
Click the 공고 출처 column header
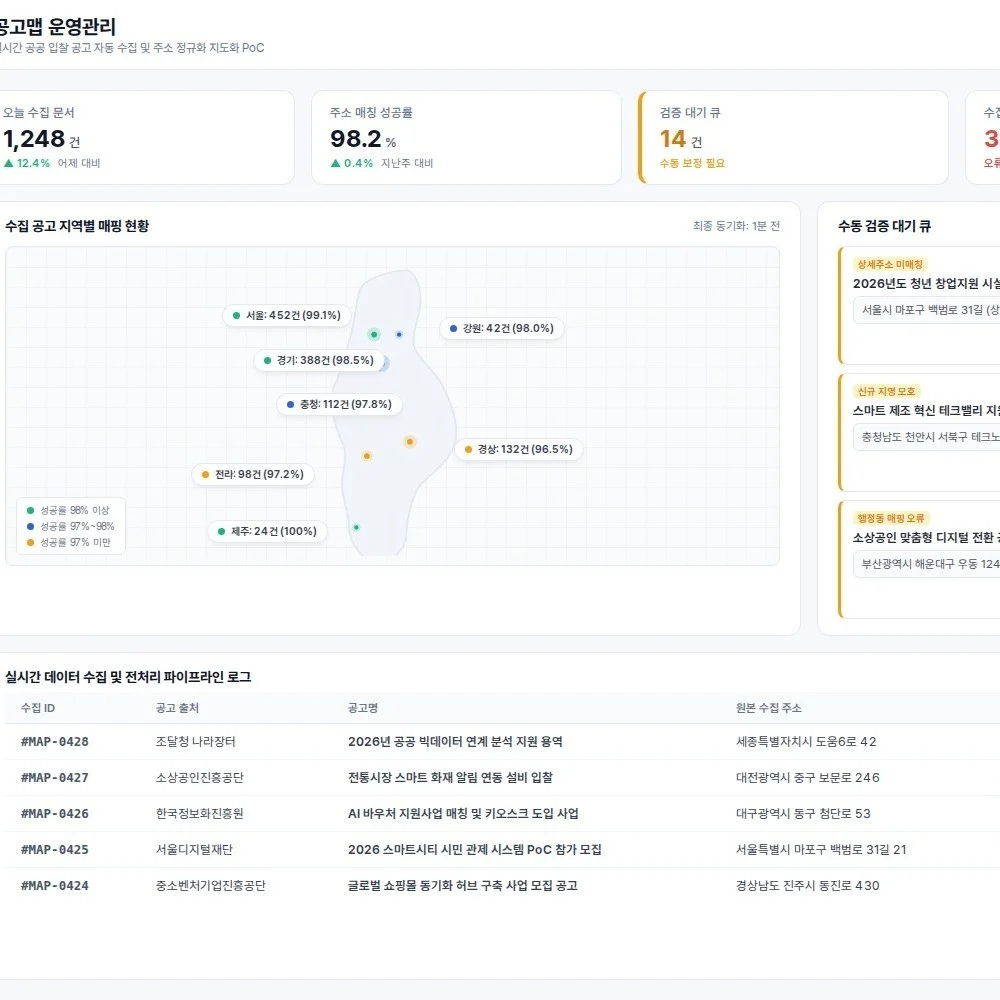pos(177,708)
